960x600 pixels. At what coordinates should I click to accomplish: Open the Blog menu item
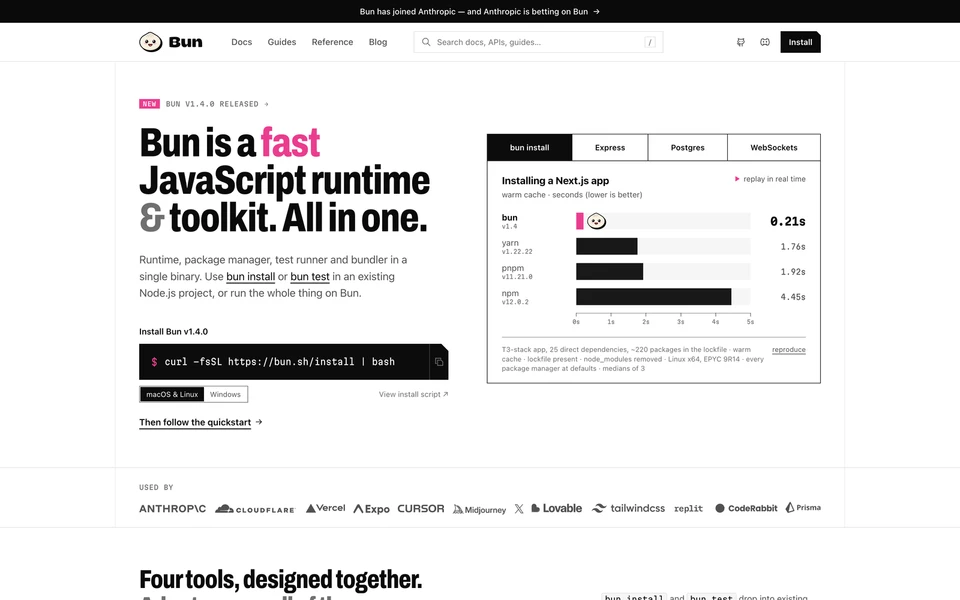coord(378,42)
